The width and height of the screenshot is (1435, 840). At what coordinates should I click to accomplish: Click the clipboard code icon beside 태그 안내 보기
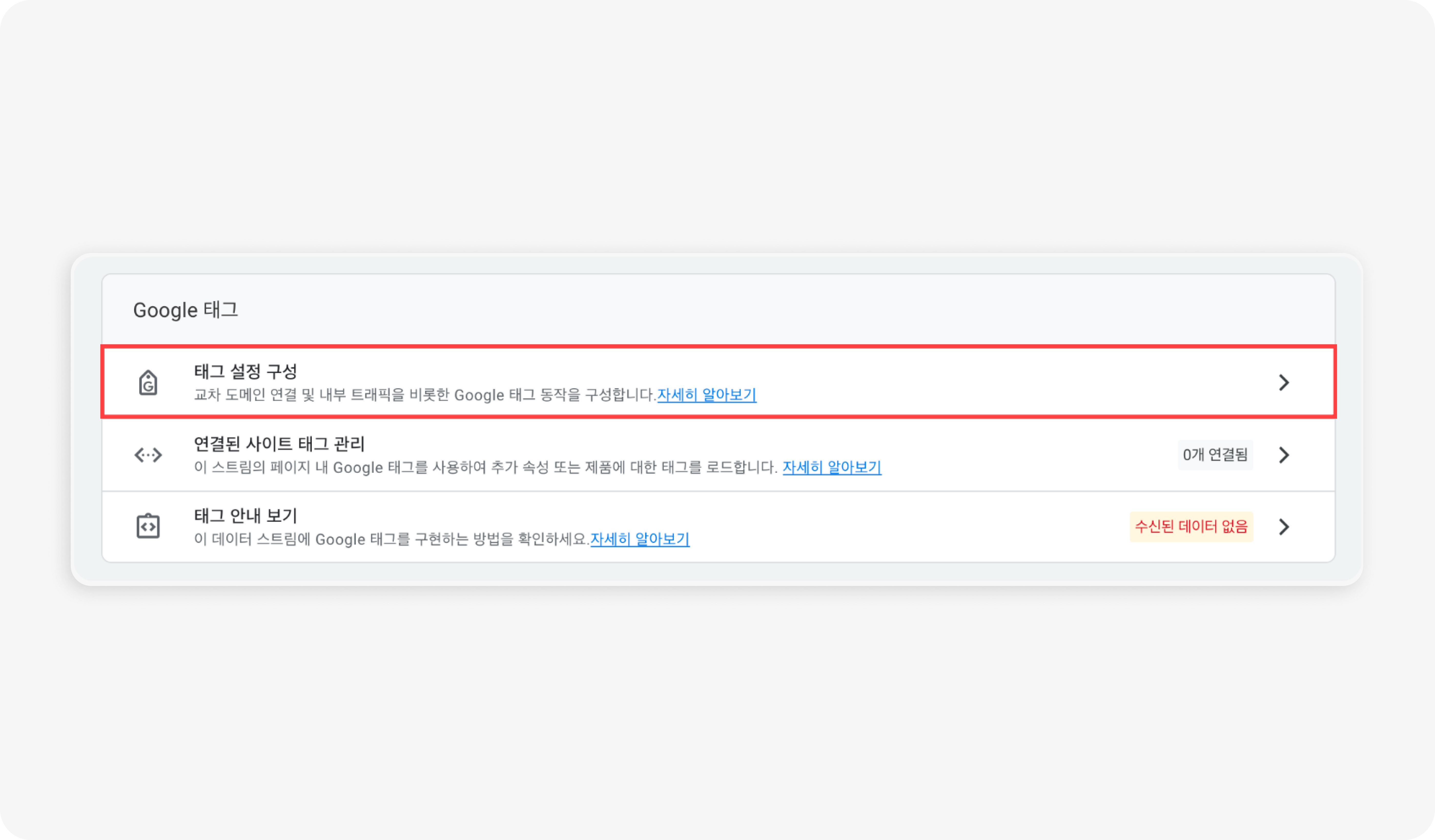point(148,526)
